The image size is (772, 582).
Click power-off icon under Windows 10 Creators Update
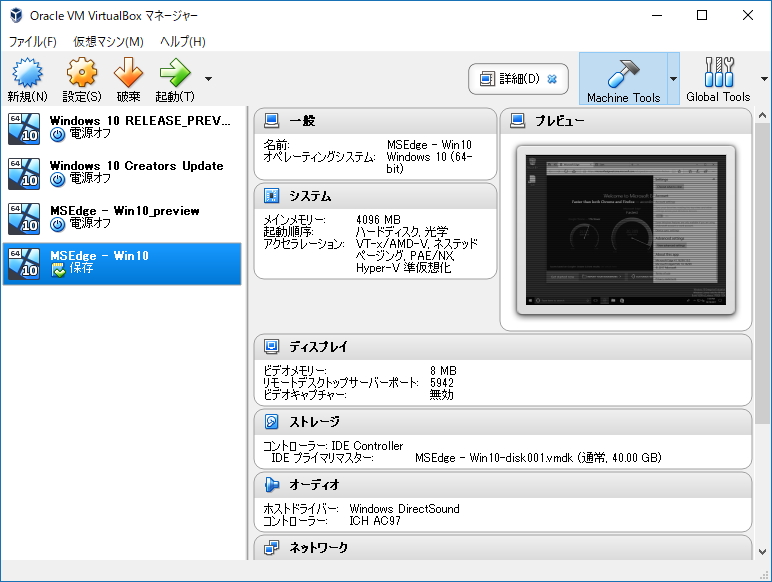click(58, 180)
